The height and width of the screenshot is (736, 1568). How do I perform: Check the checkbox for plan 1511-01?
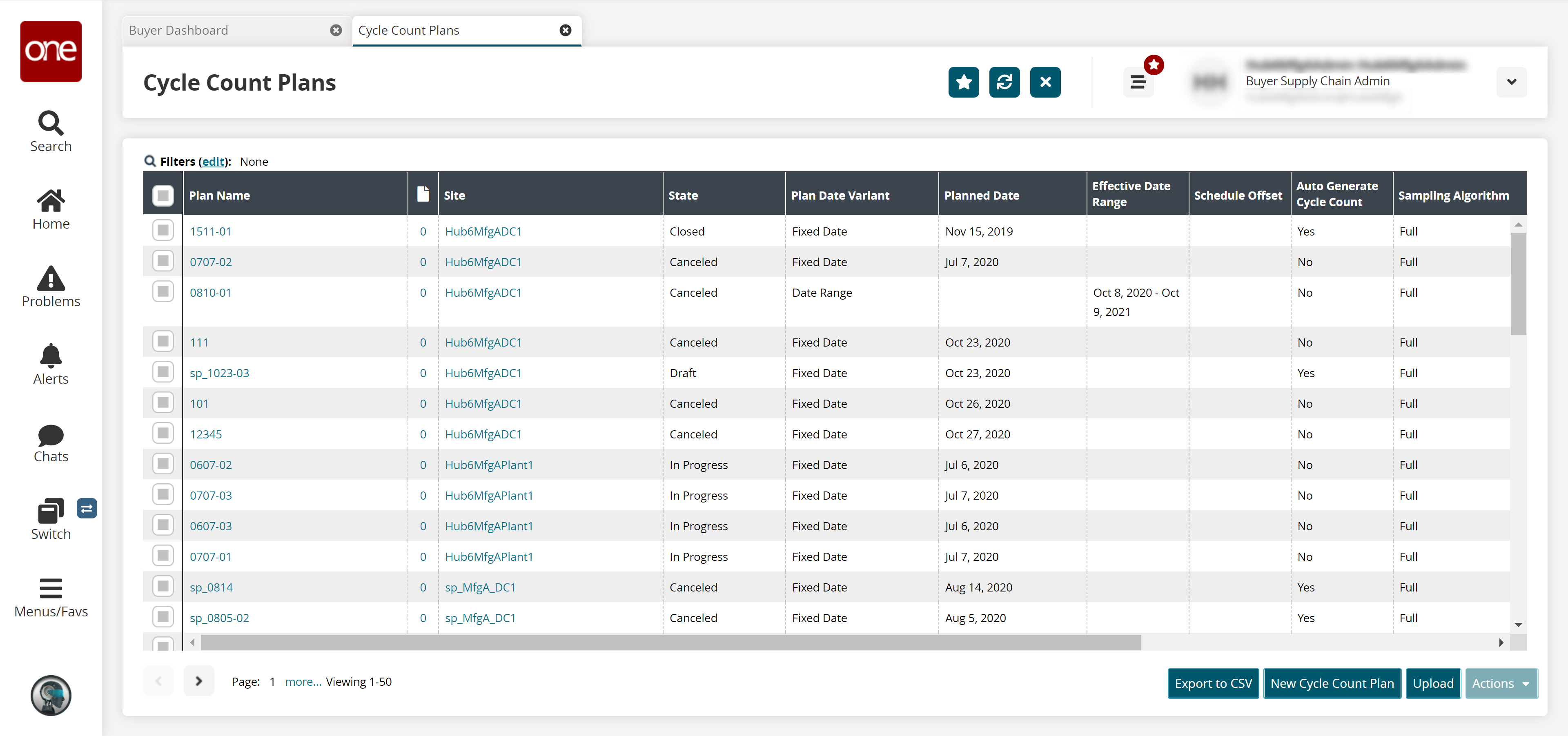click(163, 231)
